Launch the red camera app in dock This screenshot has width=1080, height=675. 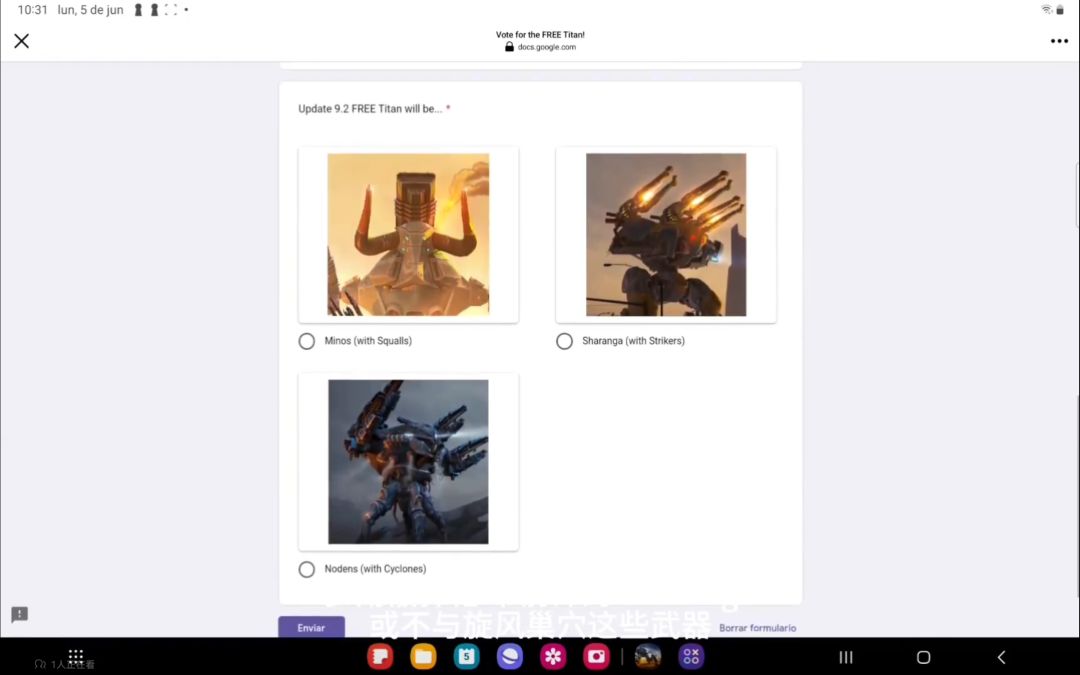(596, 656)
